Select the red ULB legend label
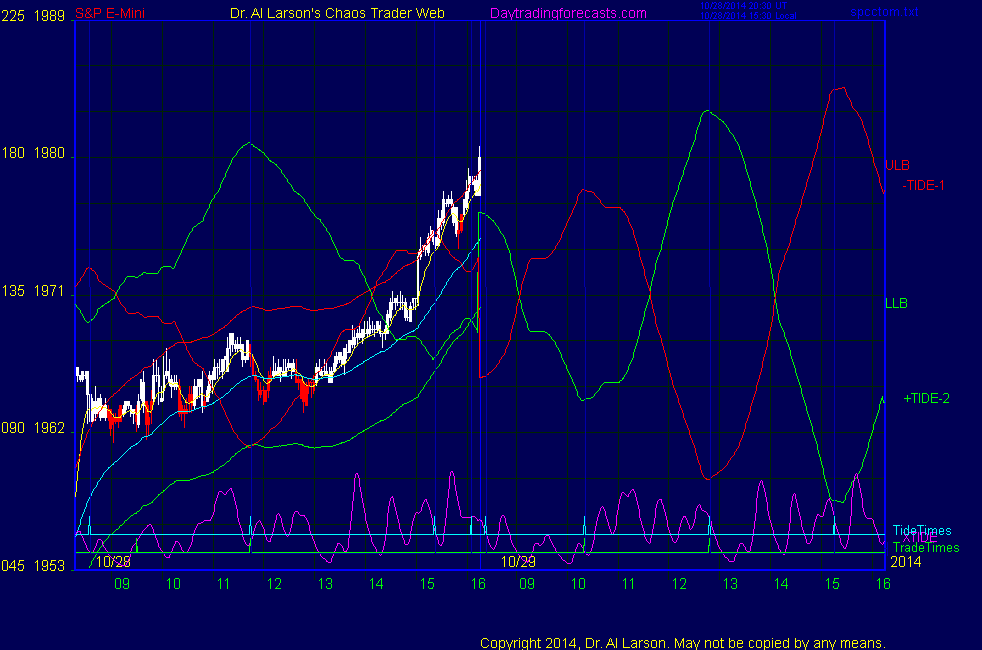The image size is (982, 650). point(897,165)
